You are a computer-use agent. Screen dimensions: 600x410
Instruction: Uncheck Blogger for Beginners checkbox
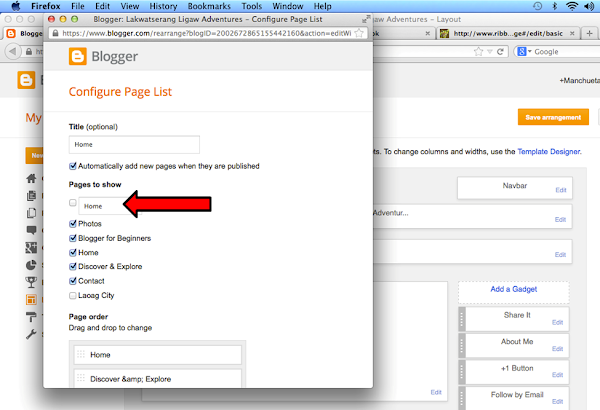point(73,238)
